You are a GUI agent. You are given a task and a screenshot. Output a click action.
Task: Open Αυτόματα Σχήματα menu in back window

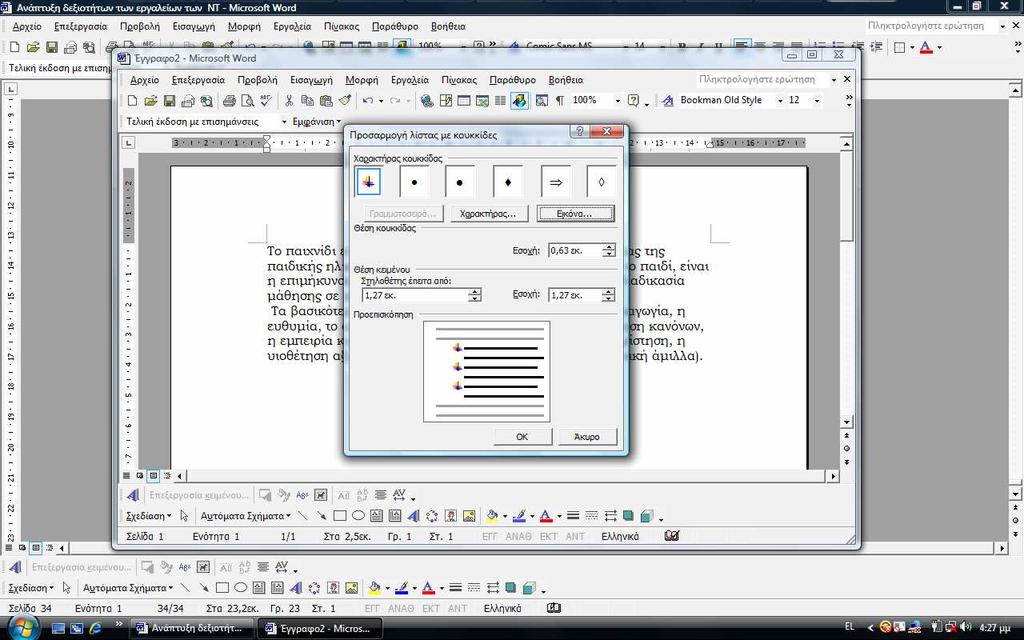[x=127, y=588]
